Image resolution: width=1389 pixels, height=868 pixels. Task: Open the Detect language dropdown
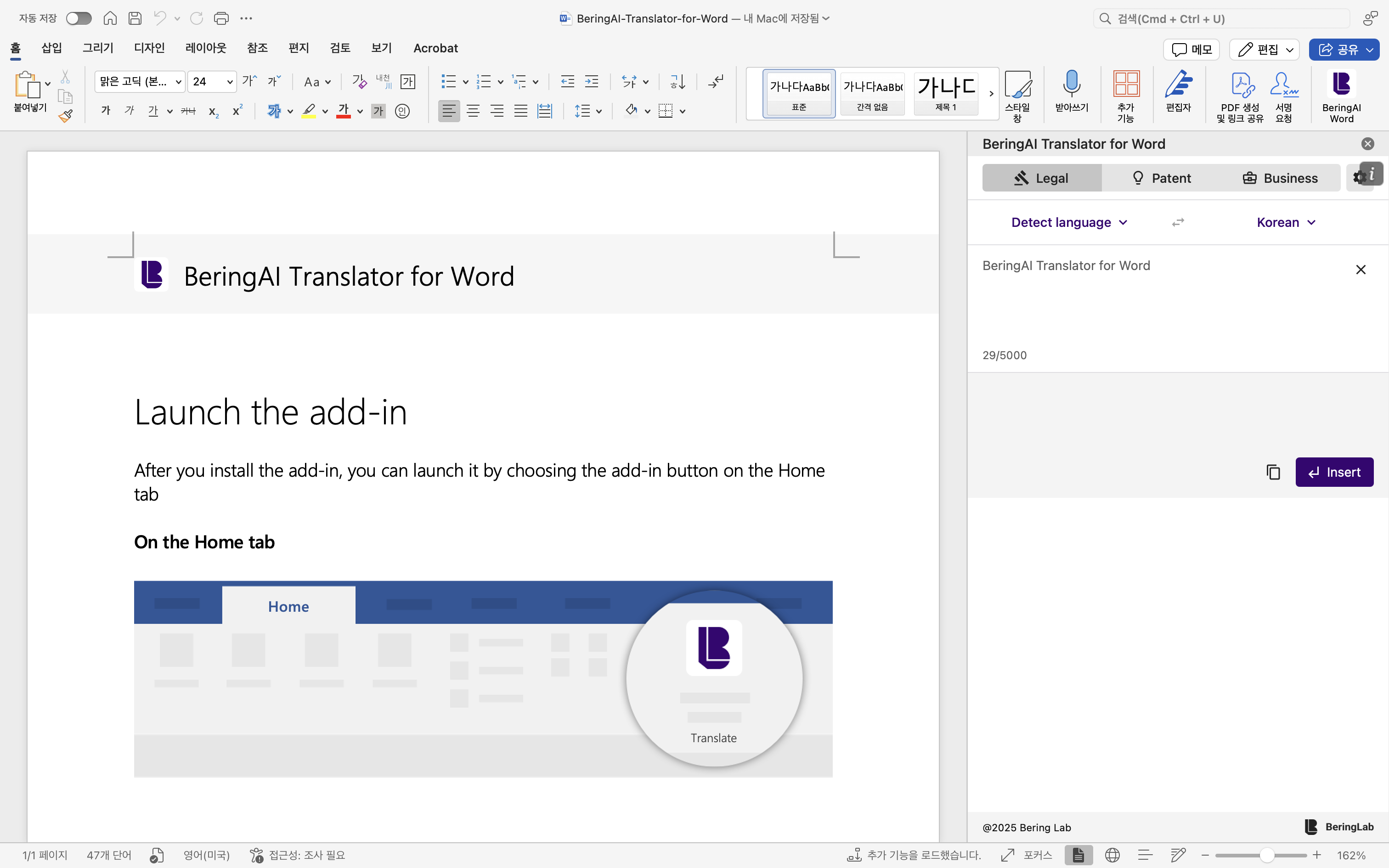coord(1069,222)
